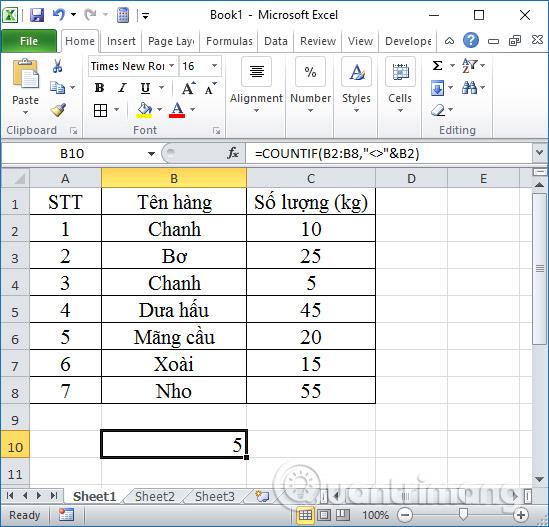The image size is (549, 527).
Task: Expand the font size dropdown
Action: (214, 66)
